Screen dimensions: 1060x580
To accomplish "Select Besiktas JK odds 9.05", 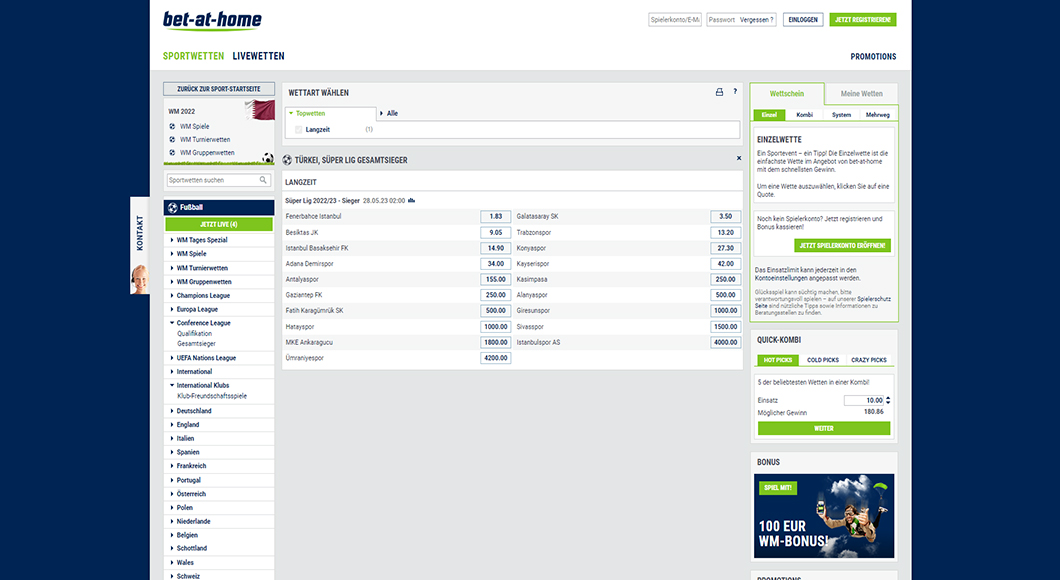I will click(x=496, y=233).
